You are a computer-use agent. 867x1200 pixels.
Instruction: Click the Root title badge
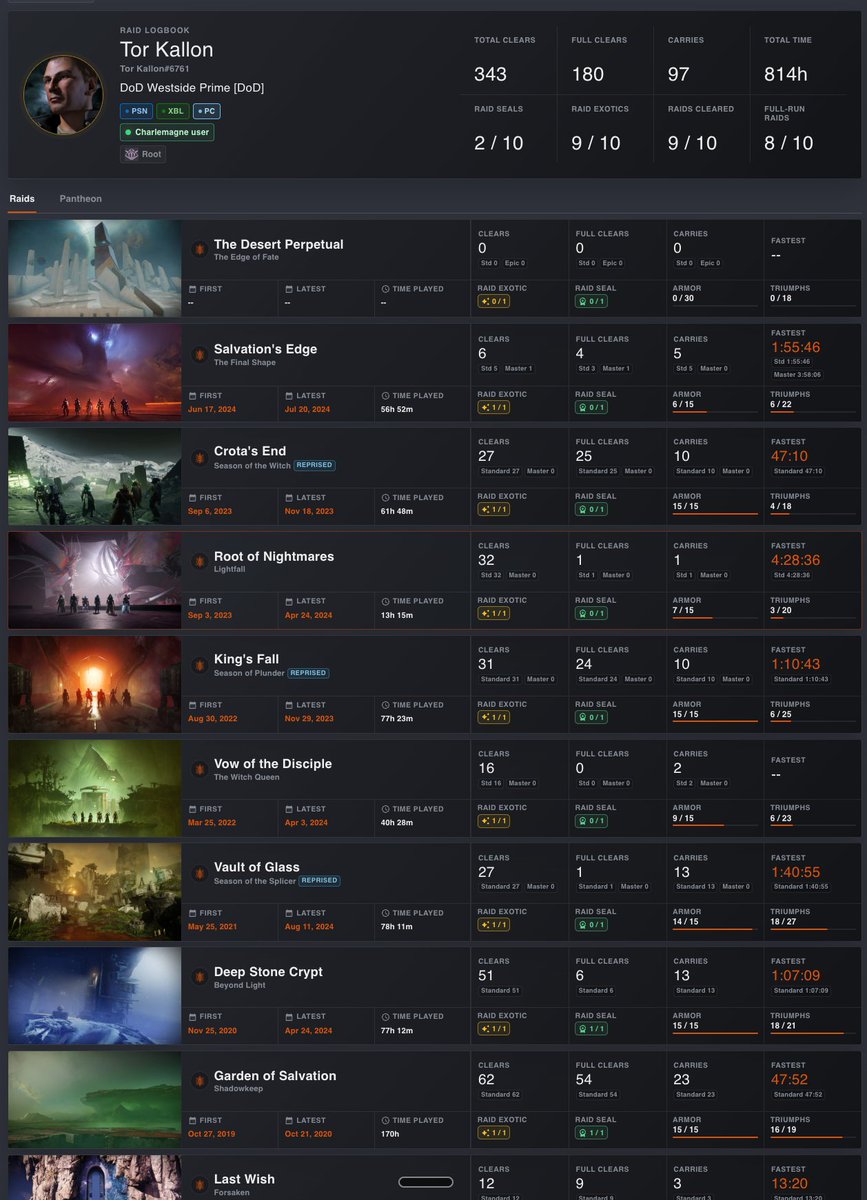[x=143, y=154]
